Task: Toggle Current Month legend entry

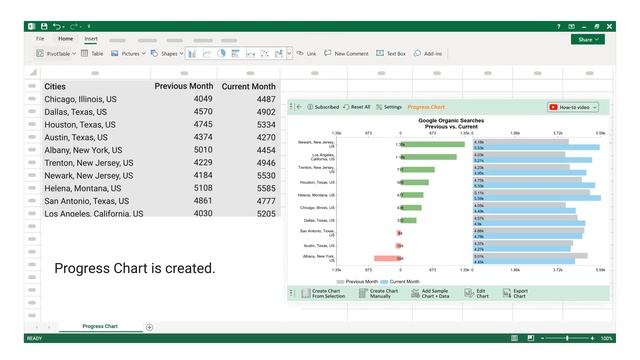Action: [x=400, y=282]
